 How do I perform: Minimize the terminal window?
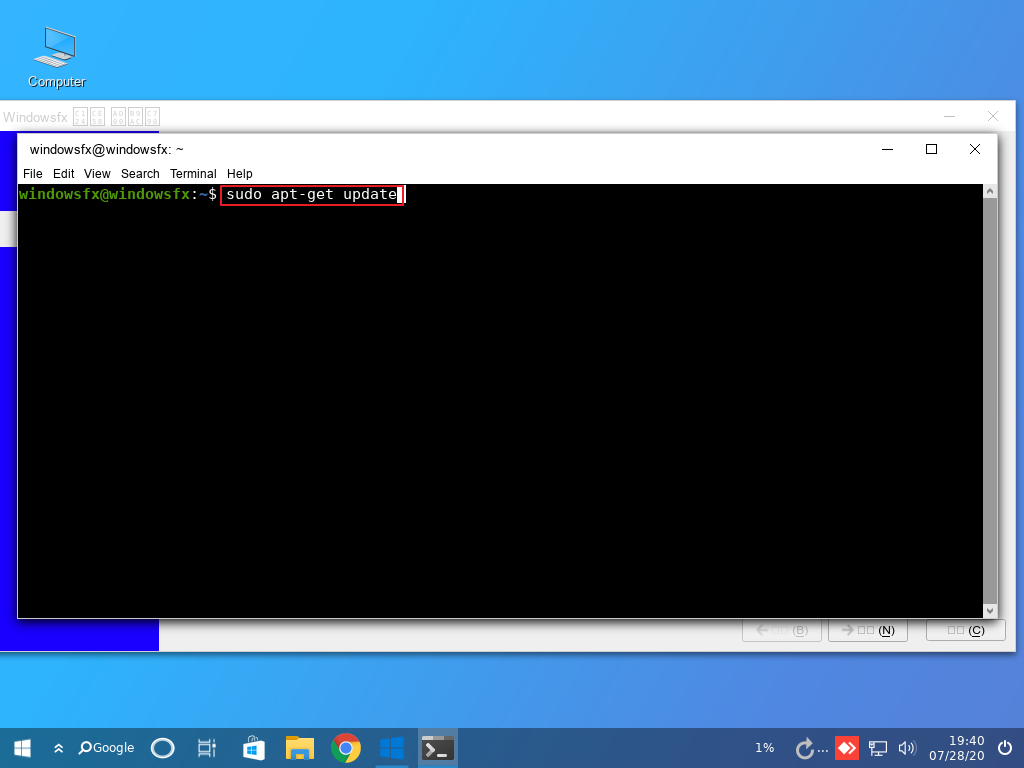[x=888, y=150]
